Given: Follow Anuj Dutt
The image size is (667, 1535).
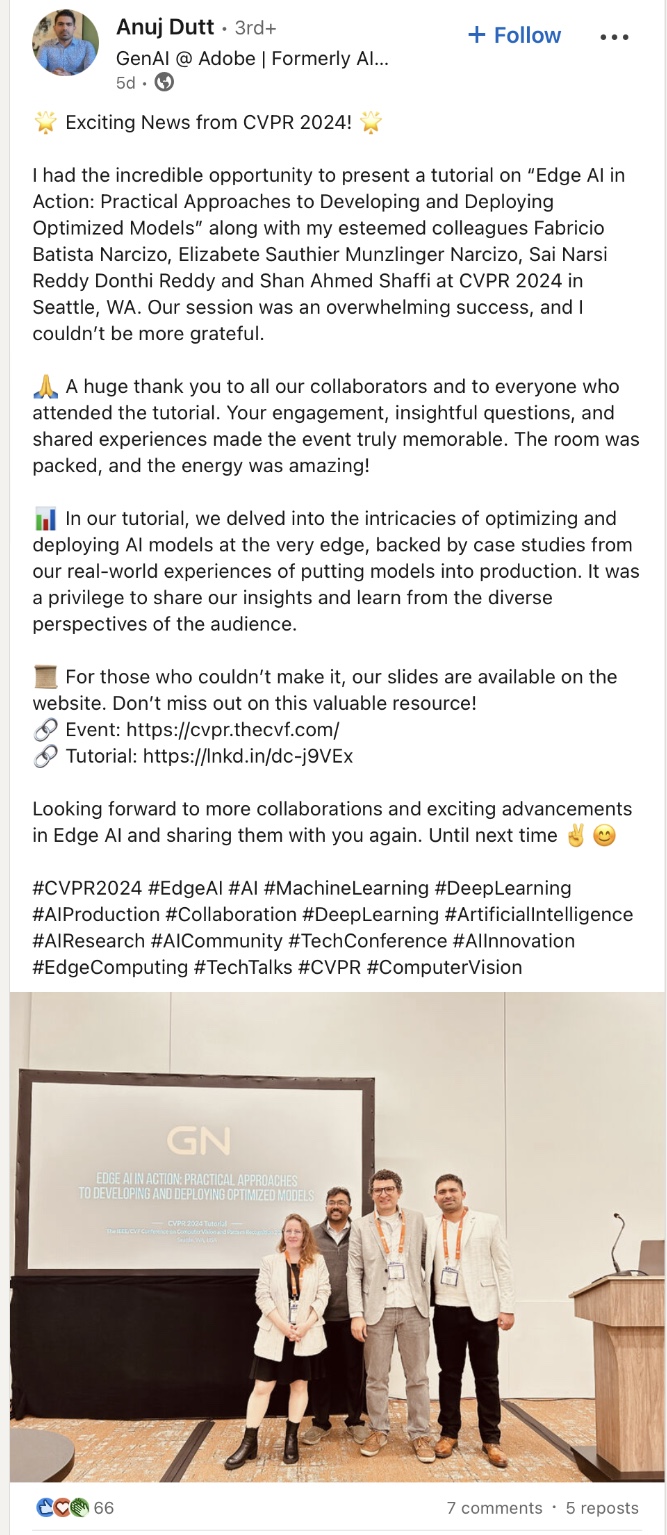Looking at the screenshot, I should pos(515,35).
